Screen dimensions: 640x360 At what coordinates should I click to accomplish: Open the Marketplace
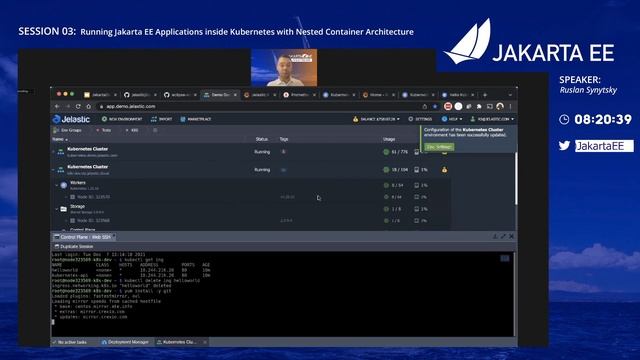click(196, 119)
